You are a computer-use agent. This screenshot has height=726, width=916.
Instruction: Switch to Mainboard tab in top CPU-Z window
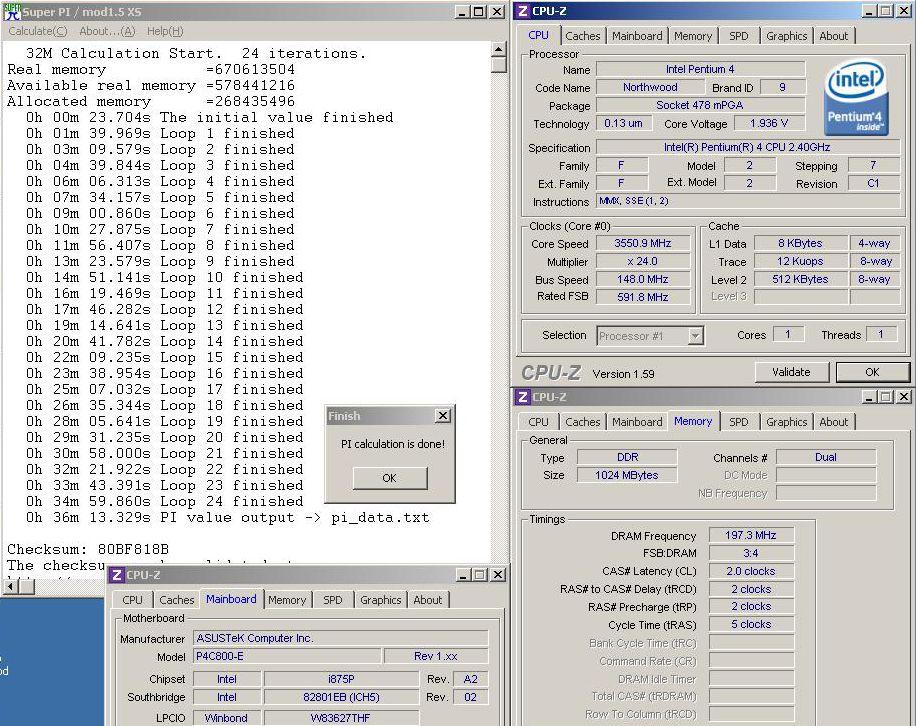coord(637,36)
